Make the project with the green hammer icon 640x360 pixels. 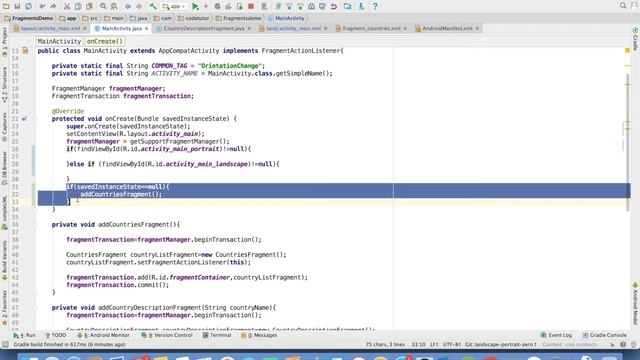pos(153,6)
